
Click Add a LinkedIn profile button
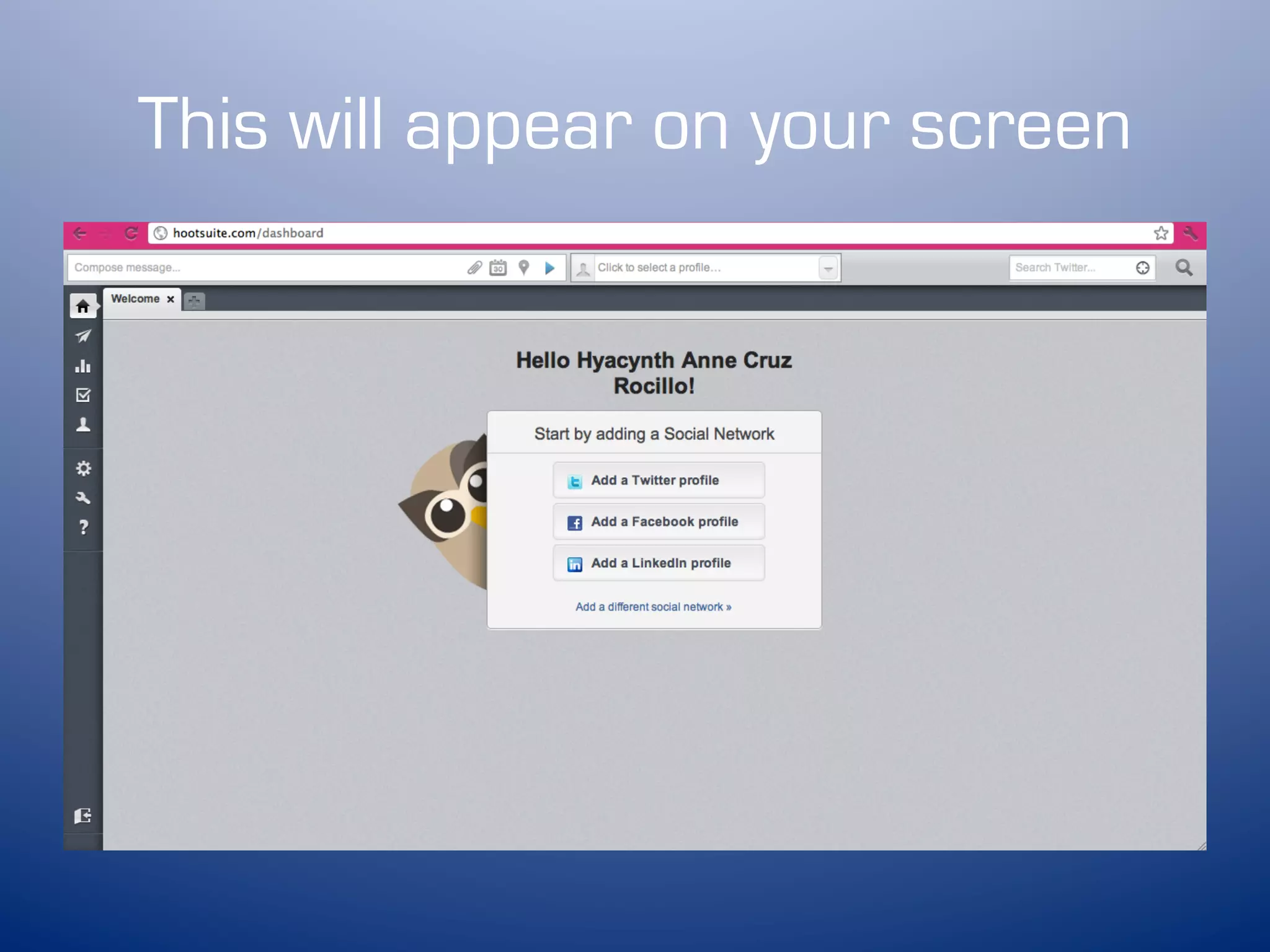[659, 563]
